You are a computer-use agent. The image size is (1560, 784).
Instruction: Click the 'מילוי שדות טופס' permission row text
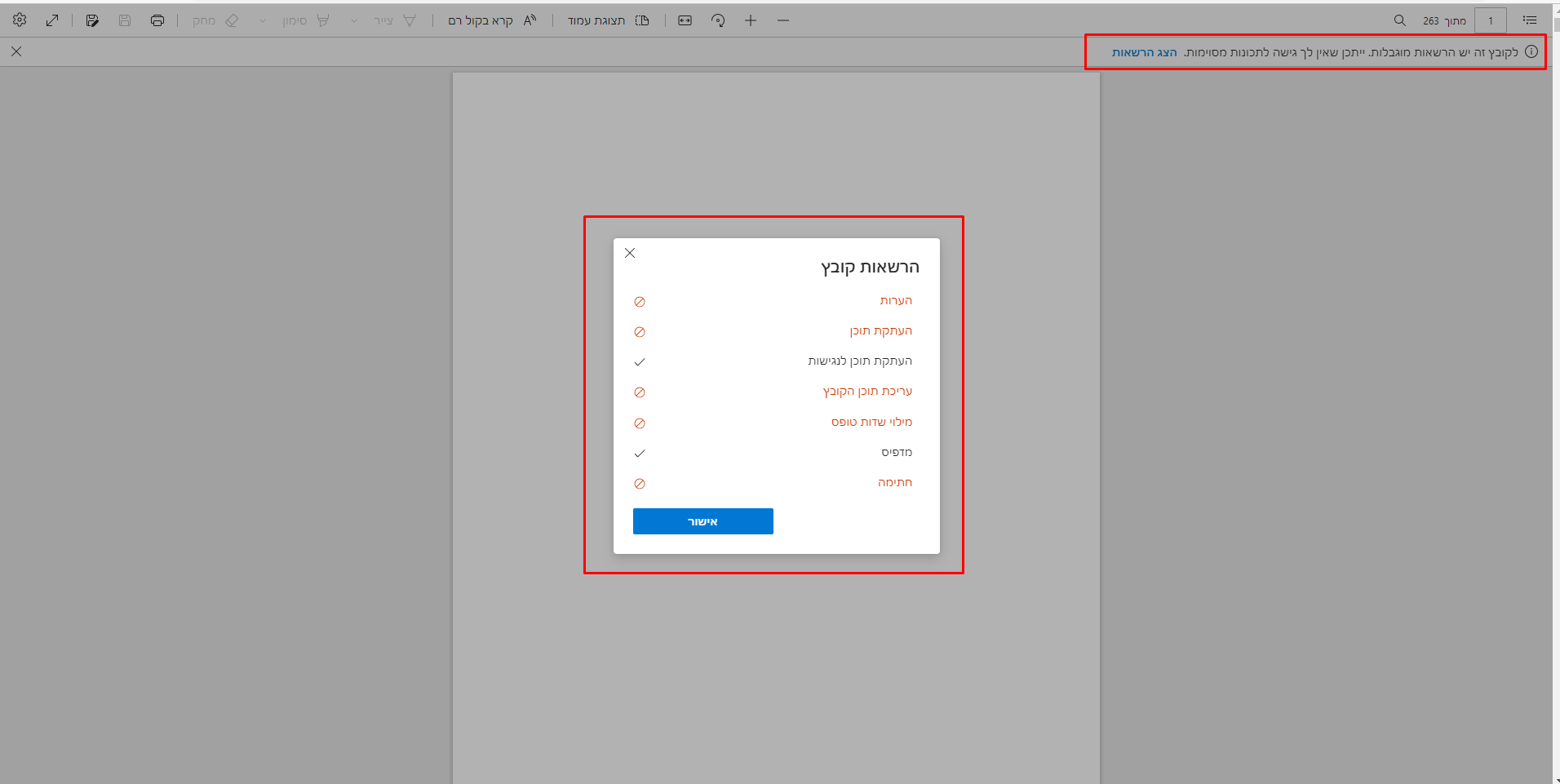coord(871,422)
